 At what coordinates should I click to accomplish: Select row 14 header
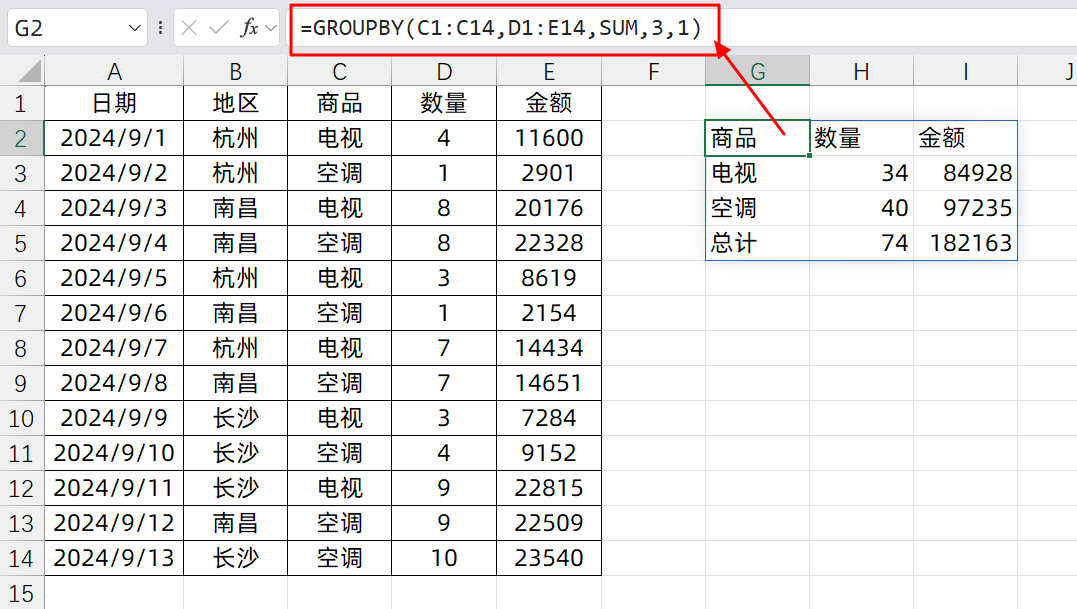pyautogui.click(x=22, y=558)
